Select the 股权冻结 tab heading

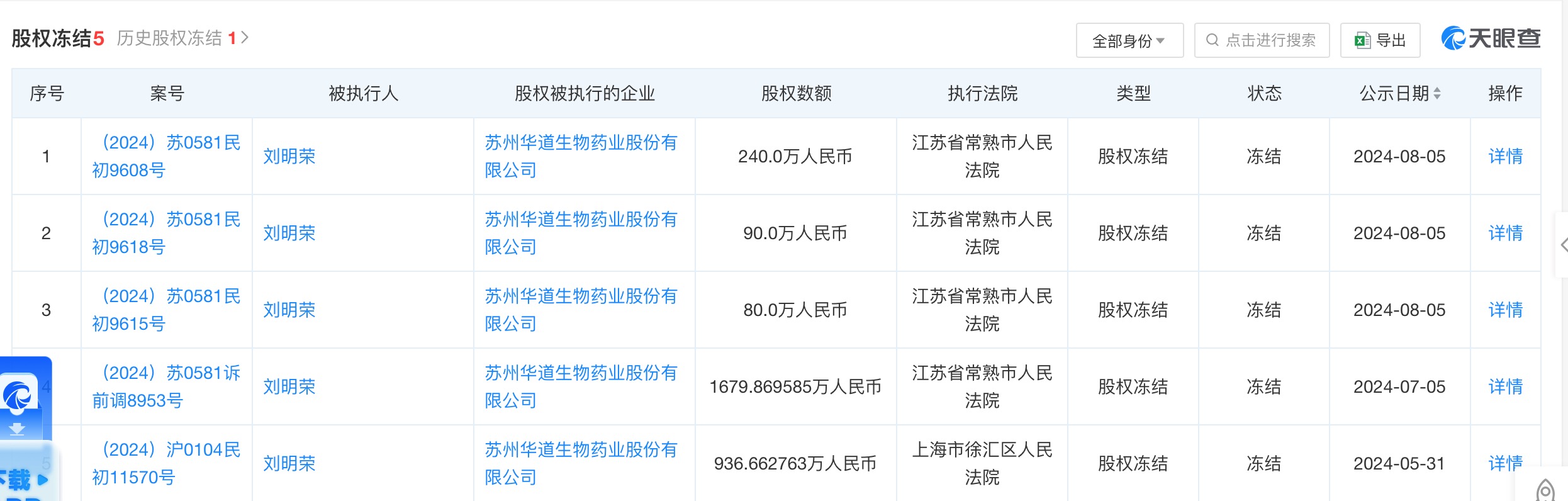point(57,38)
